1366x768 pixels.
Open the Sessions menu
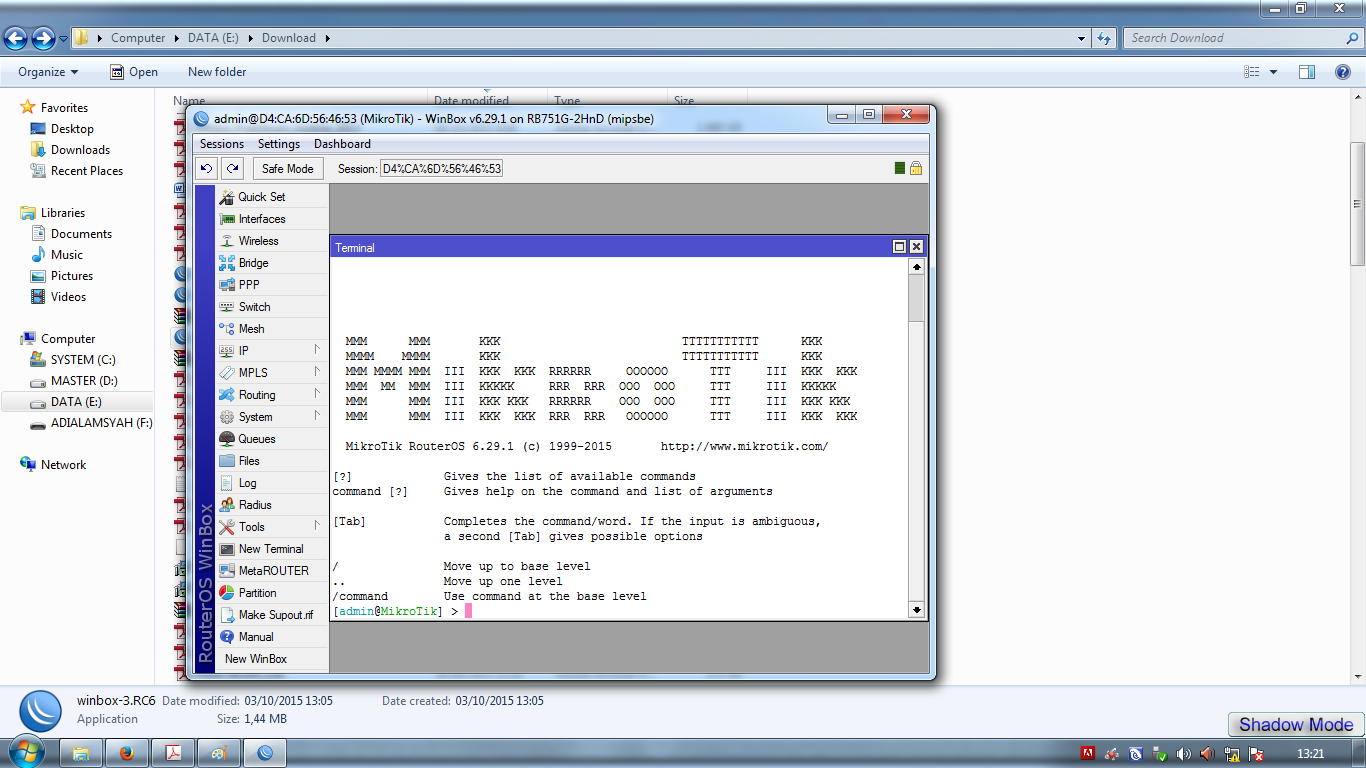tap(222, 144)
